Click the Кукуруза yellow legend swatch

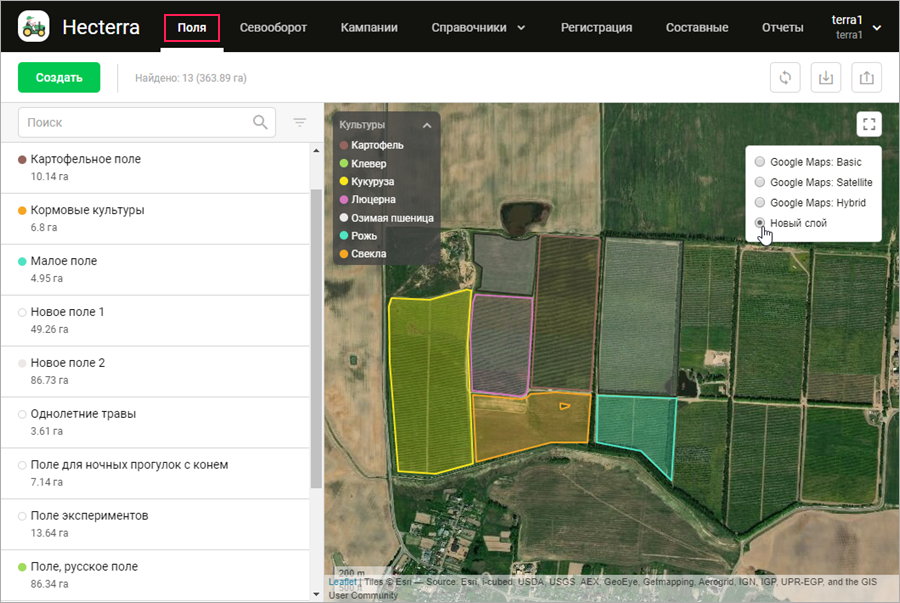(x=344, y=182)
